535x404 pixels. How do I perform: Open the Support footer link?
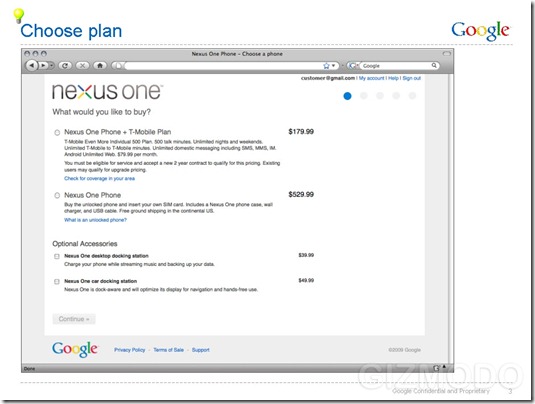(x=201, y=350)
